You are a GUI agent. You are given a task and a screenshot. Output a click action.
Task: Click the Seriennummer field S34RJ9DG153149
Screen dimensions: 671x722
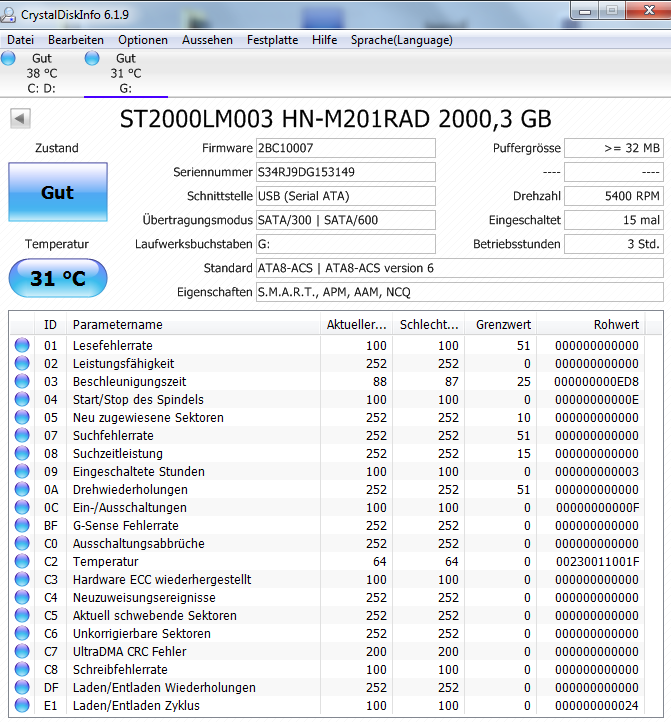[345, 172]
